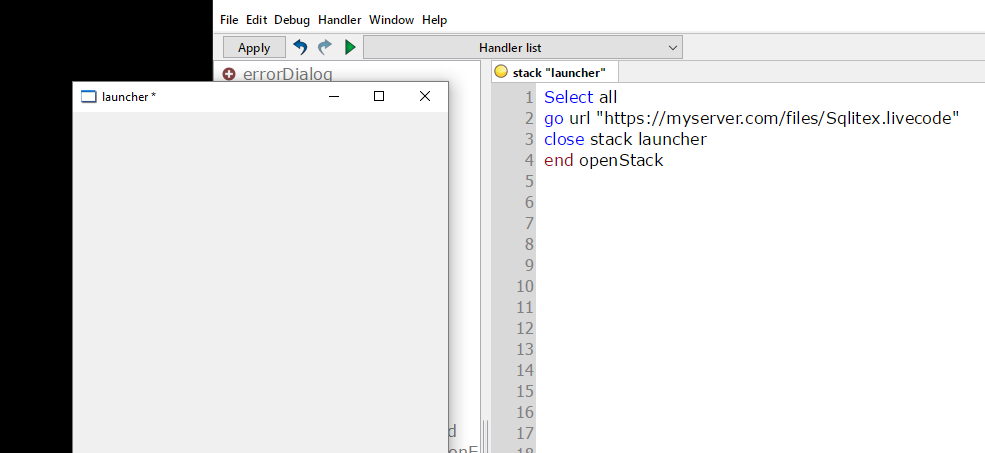Image resolution: width=985 pixels, height=453 pixels.
Task: Maximize the launcher window
Action: pyautogui.click(x=378, y=96)
